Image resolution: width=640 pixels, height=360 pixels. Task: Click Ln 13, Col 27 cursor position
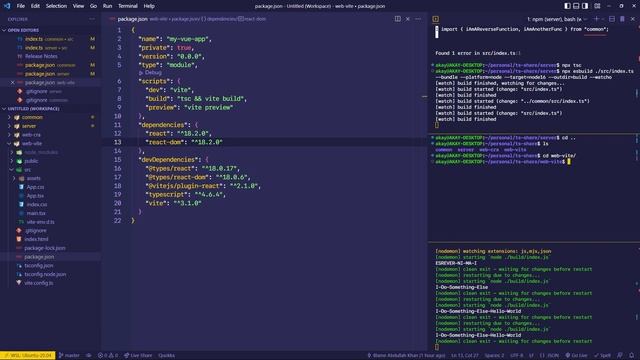(465, 356)
